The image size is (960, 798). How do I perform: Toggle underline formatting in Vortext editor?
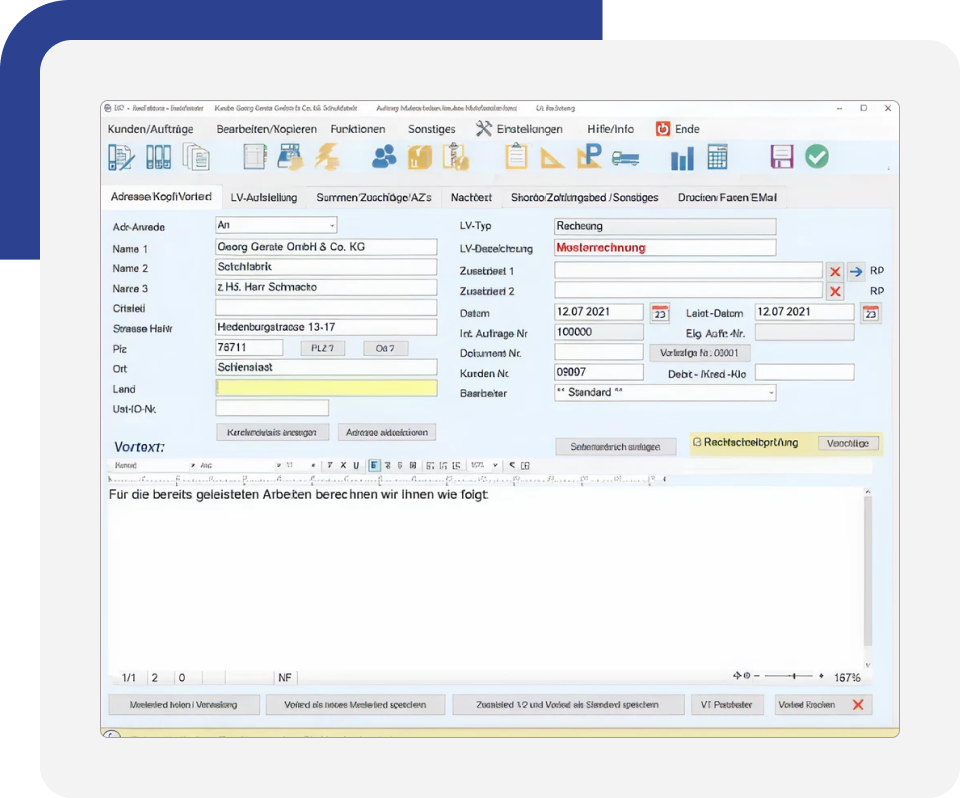coord(356,466)
